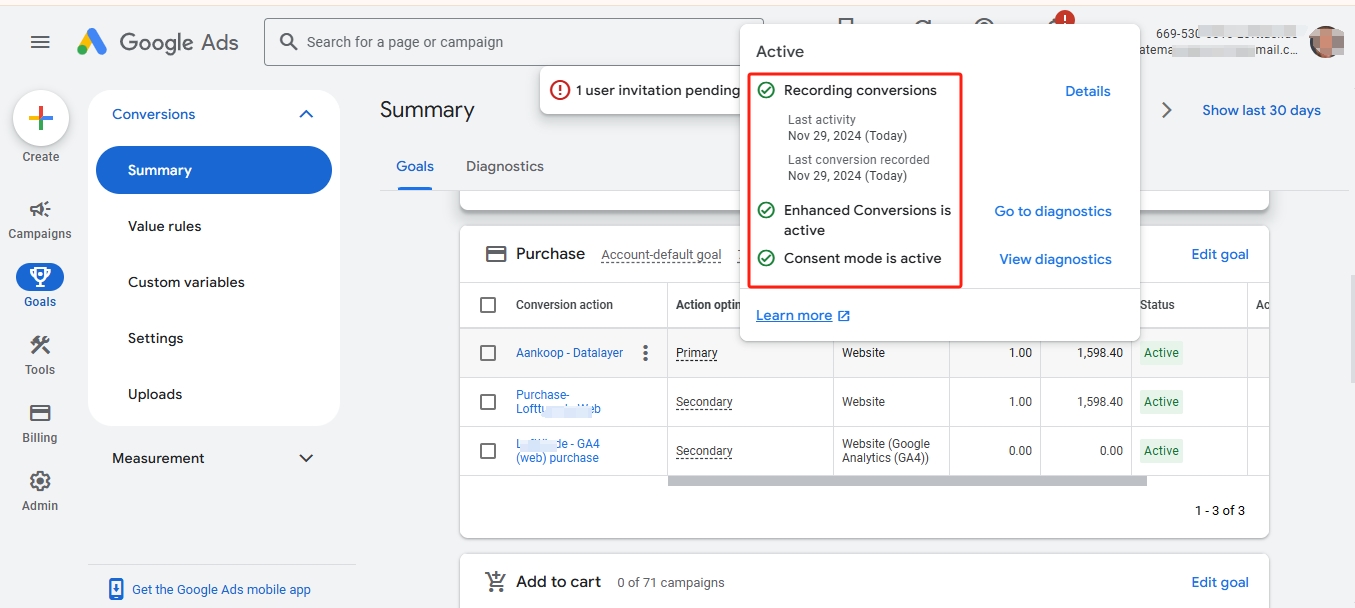This screenshot has width=1355, height=608.
Task: Open the account profile avatar
Action: click(x=1326, y=42)
